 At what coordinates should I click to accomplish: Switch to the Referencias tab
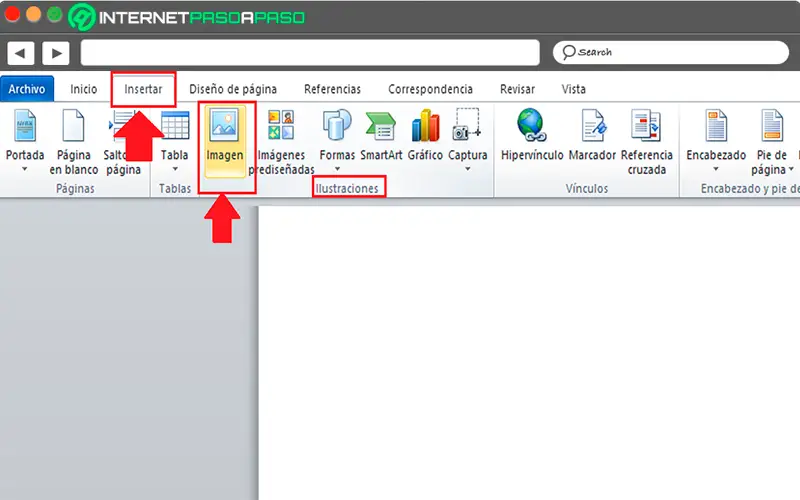[x=333, y=89]
